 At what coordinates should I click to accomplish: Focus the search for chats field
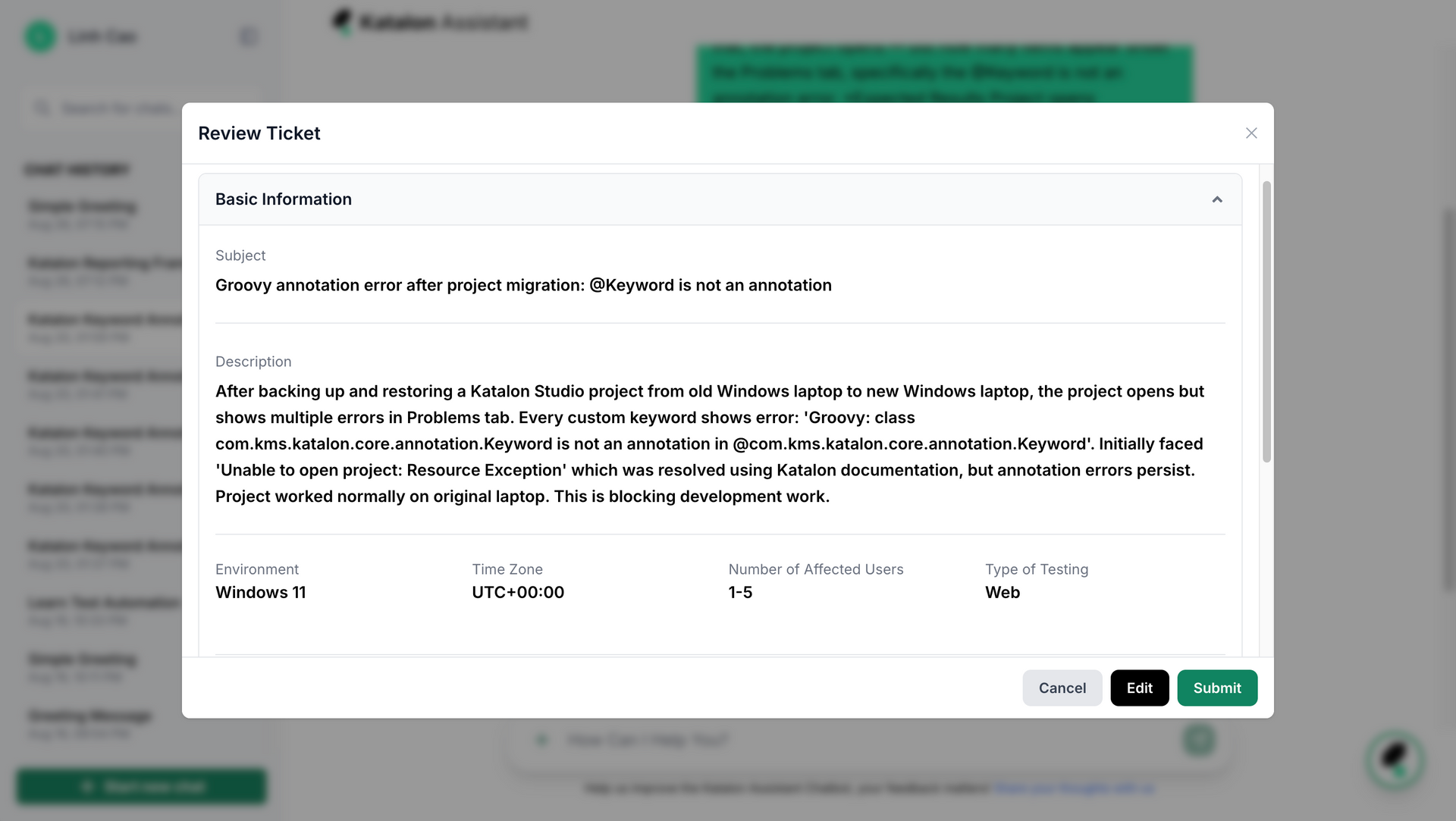coord(118,109)
